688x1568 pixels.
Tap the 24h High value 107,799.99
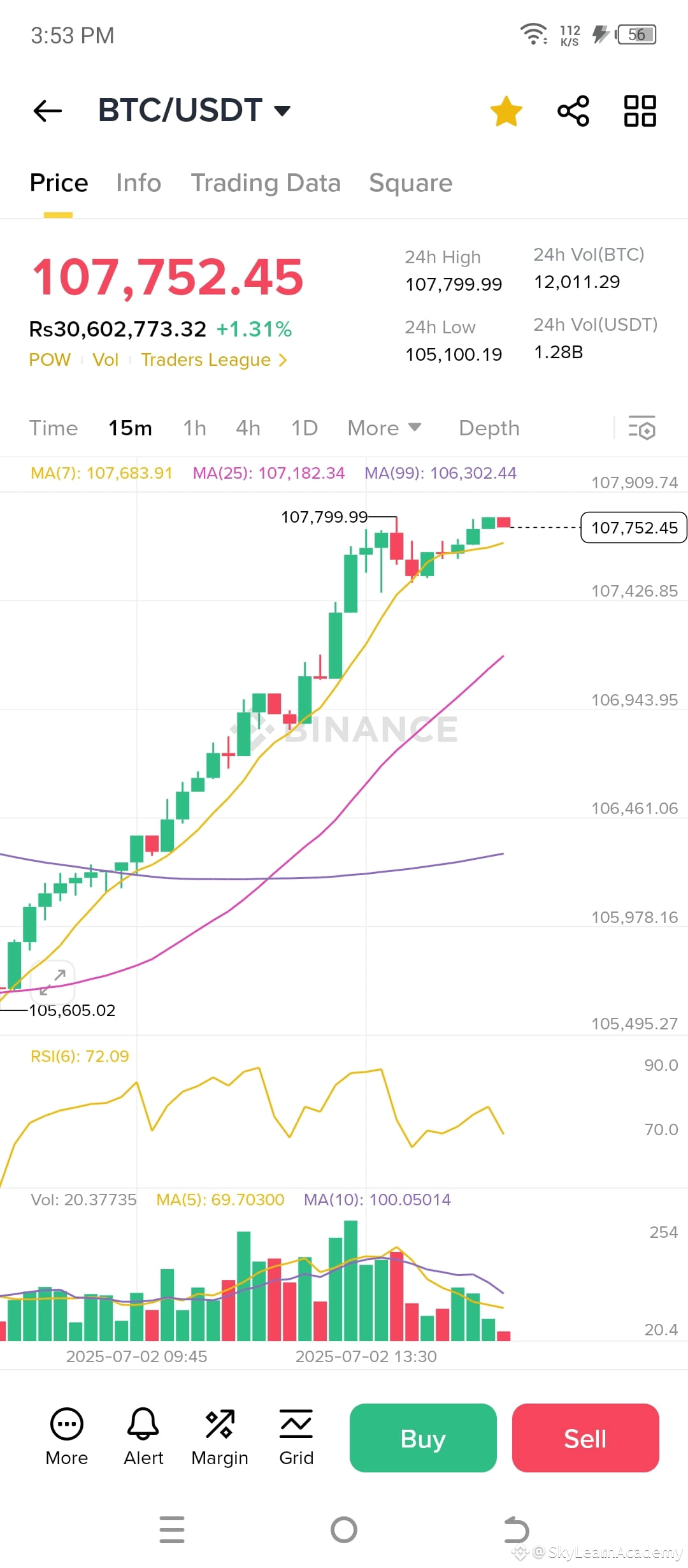454,284
